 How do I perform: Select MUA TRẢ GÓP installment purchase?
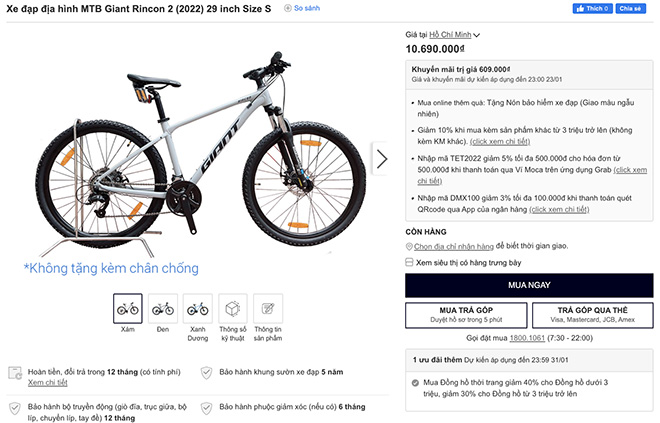click(x=465, y=315)
